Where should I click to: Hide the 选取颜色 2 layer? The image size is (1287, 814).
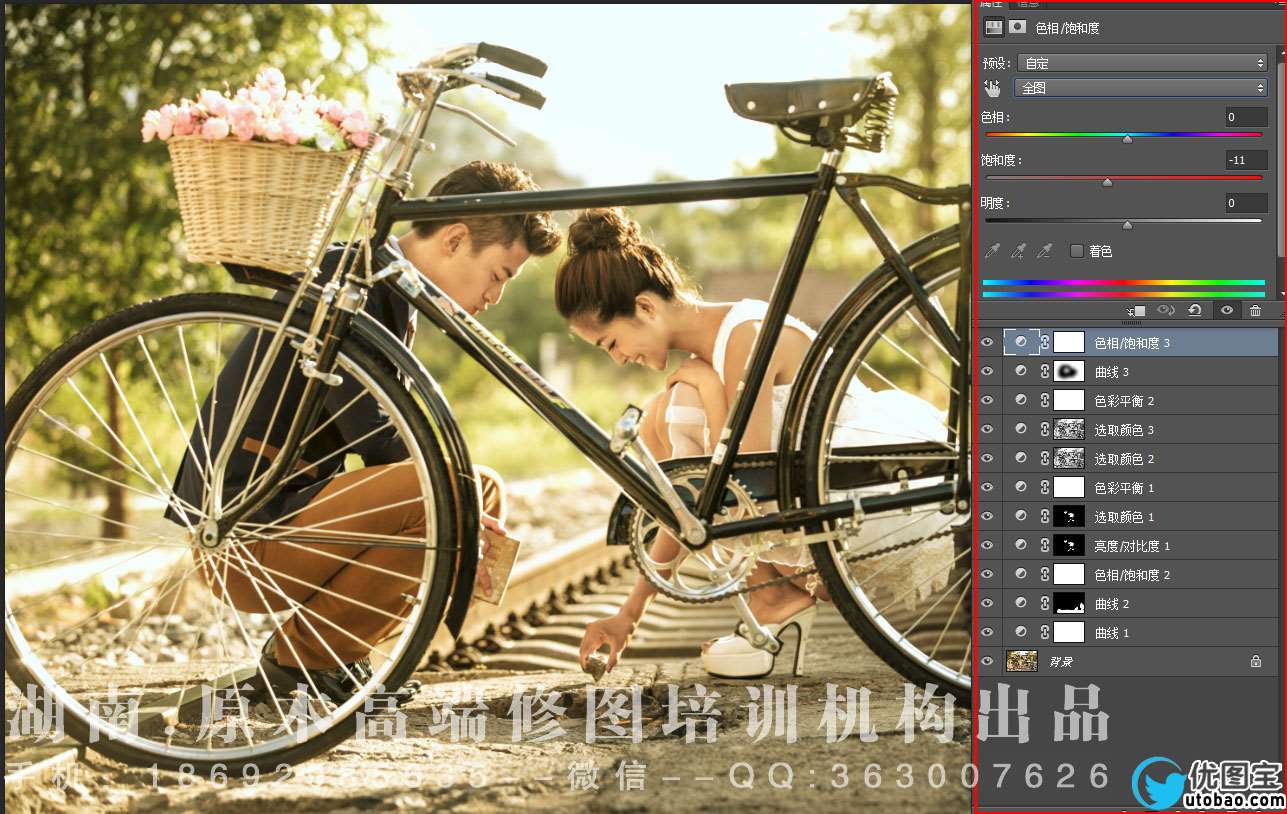point(988,458)
